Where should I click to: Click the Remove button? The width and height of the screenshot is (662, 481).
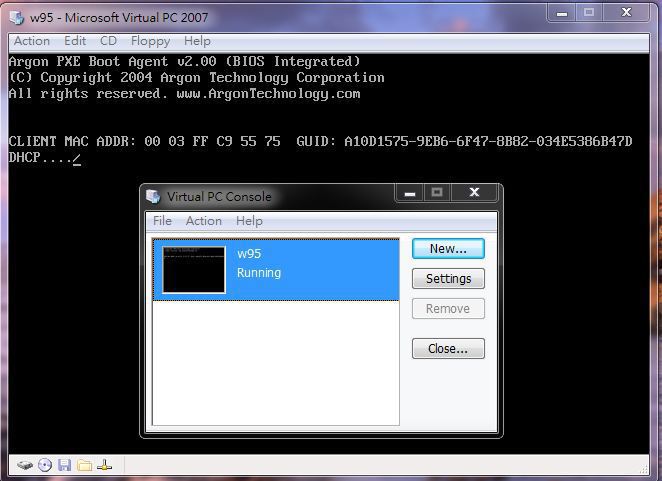pos(448,309)
